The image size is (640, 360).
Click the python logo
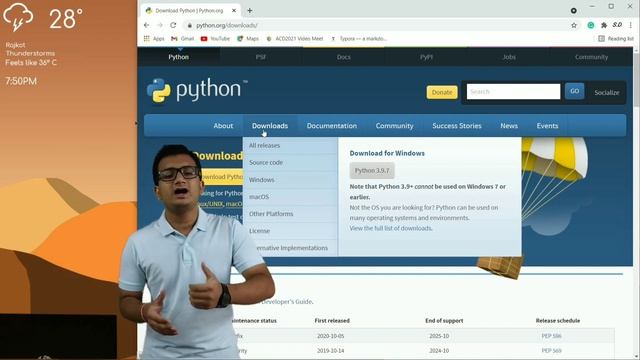pos(197,90)
